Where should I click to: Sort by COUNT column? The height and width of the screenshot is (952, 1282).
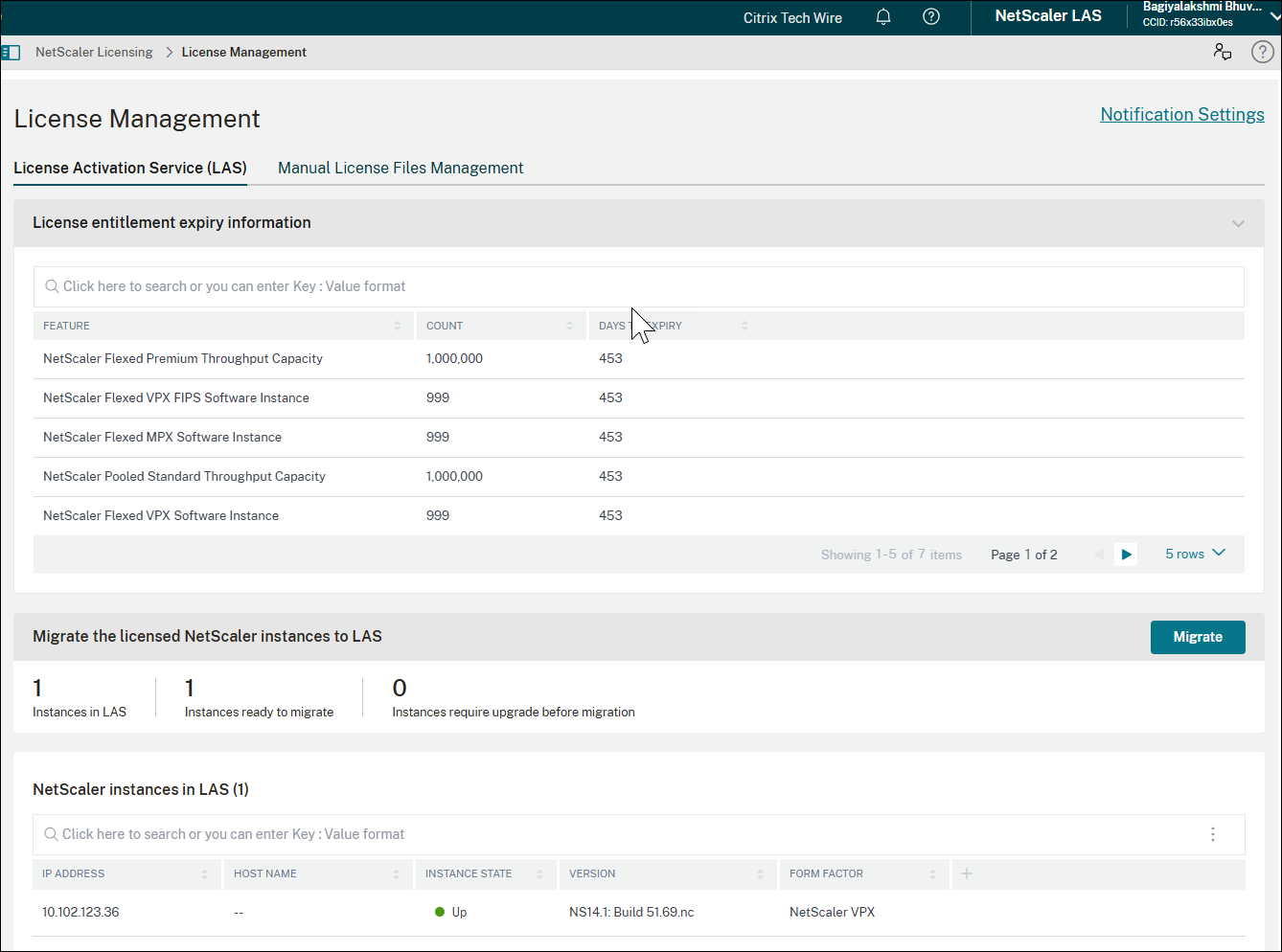click(x=569, y=326)
